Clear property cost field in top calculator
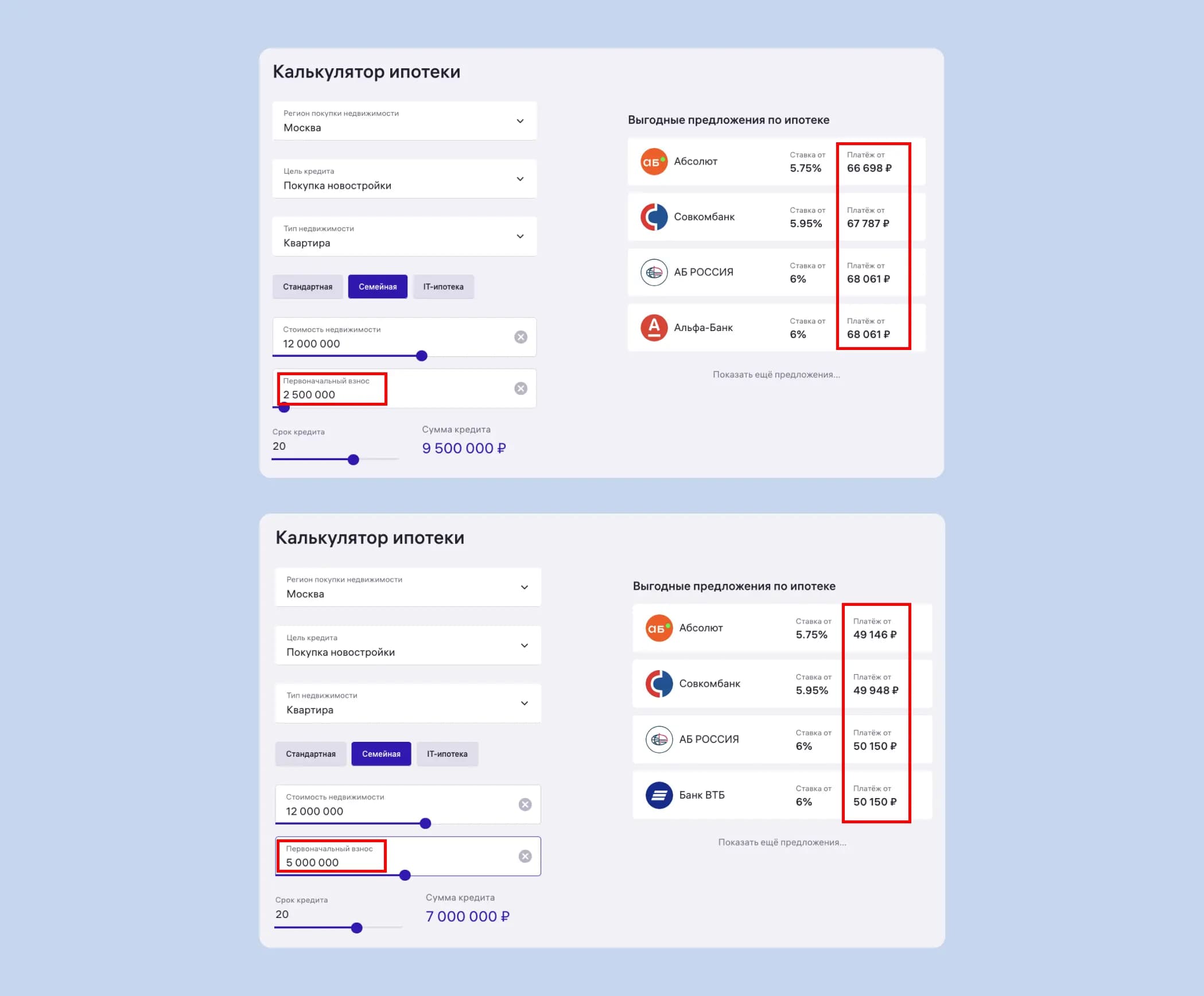 point(521,337)
